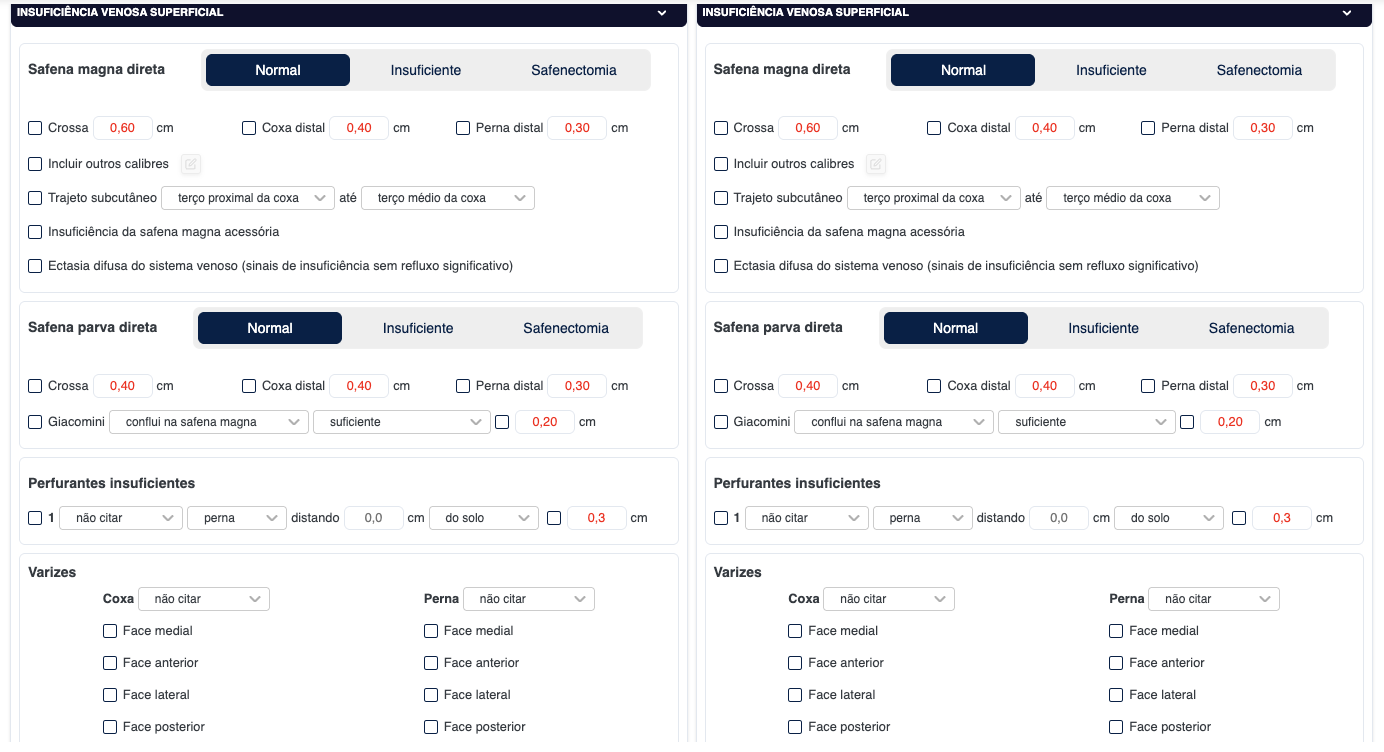
Task: Click edit icon beside 'Incluir outros calibres' in left panel
Action: point(191,164)
